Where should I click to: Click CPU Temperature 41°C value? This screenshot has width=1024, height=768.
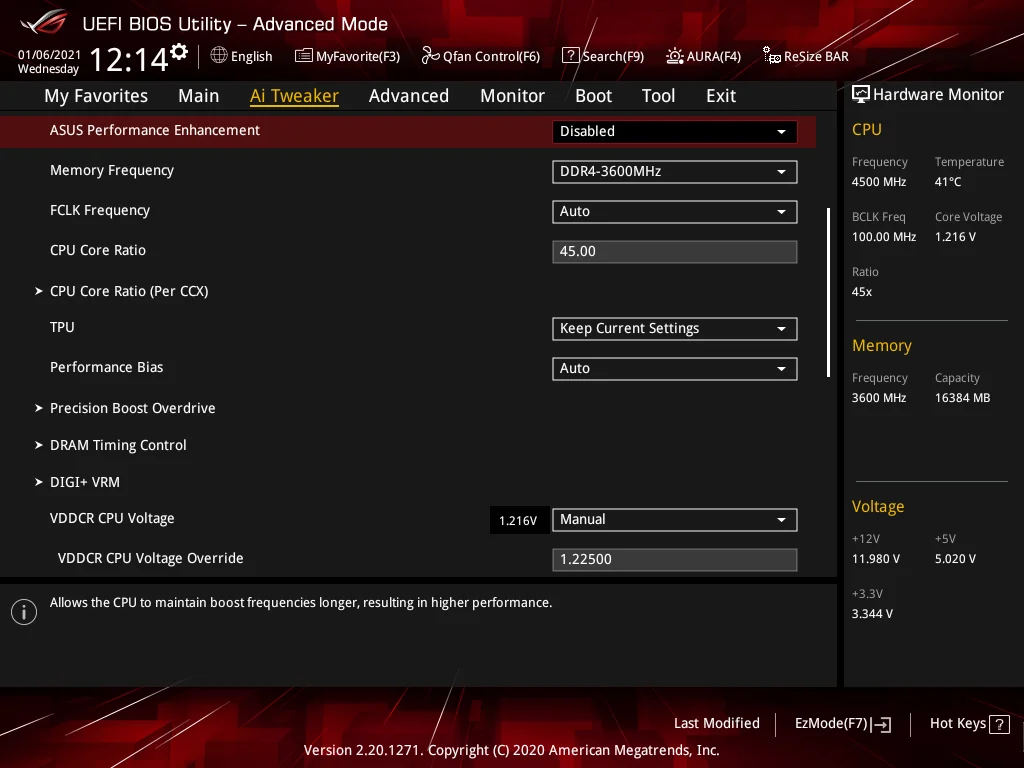[948, 182]
